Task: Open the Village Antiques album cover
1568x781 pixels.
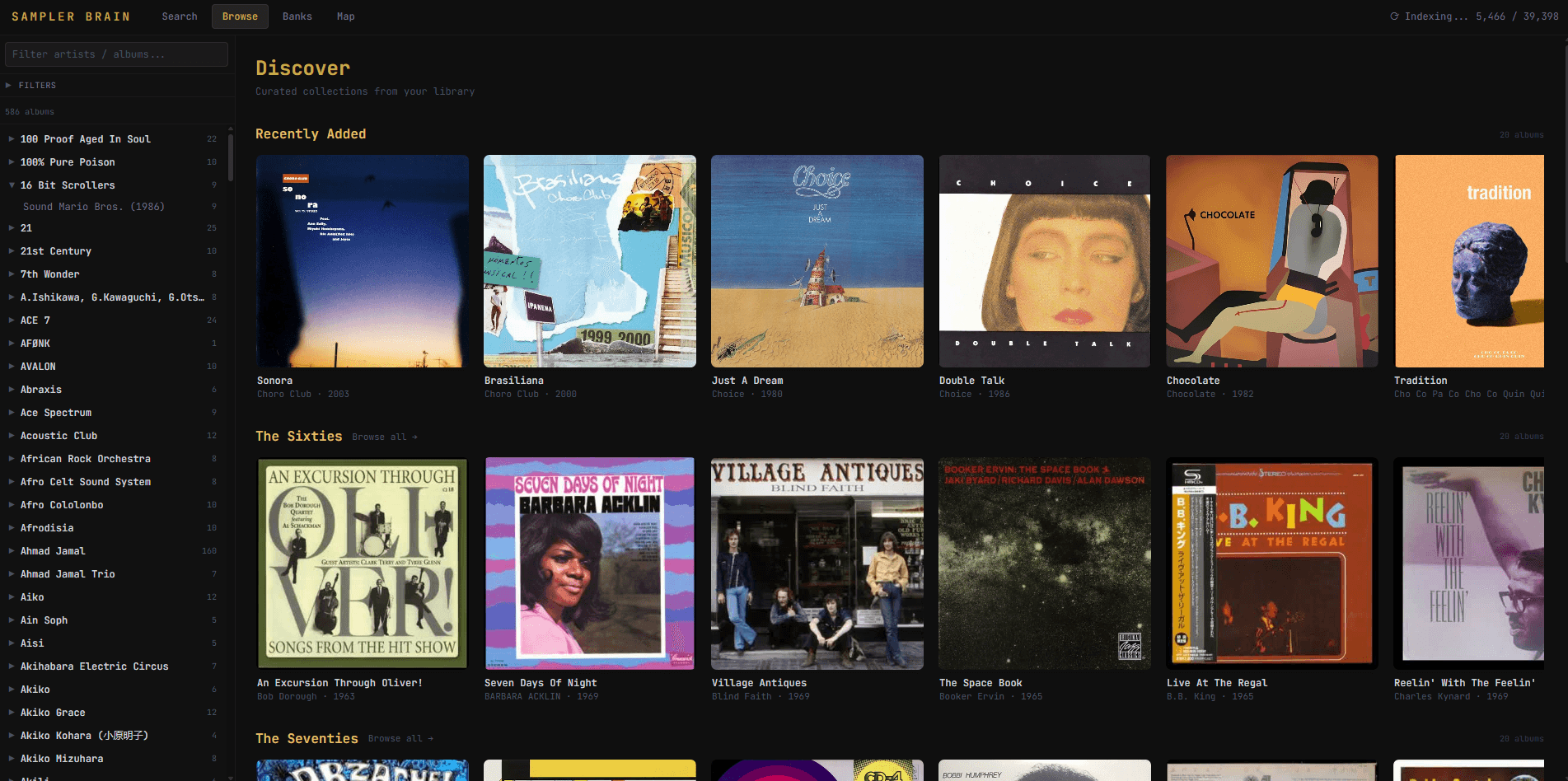Action: [817, 564]
